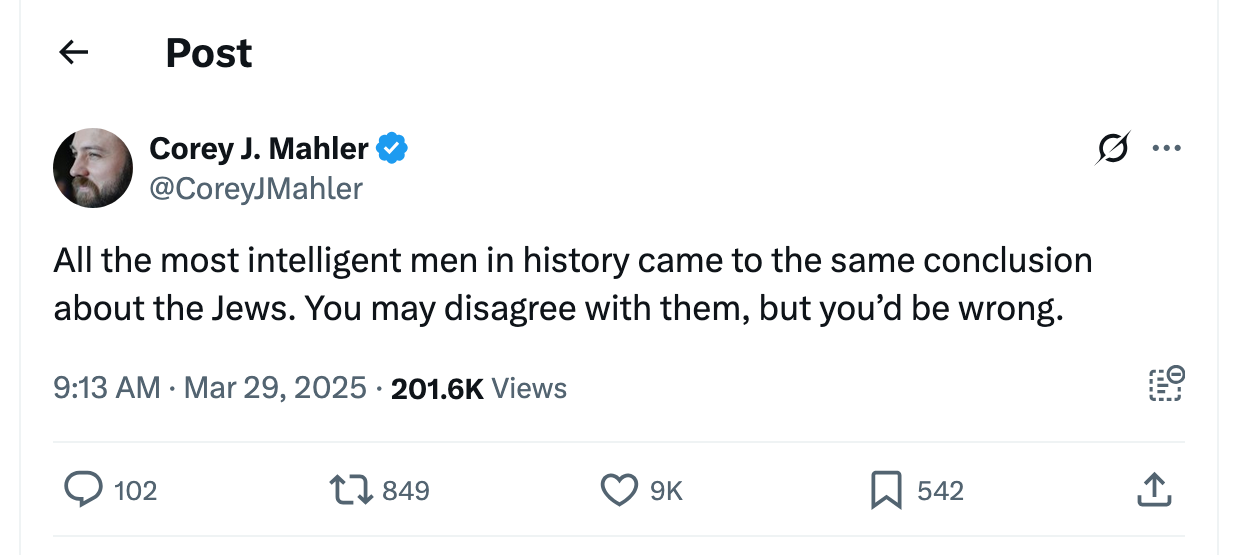Click the post's body text
1243x555 pixels.
(572, 285)
